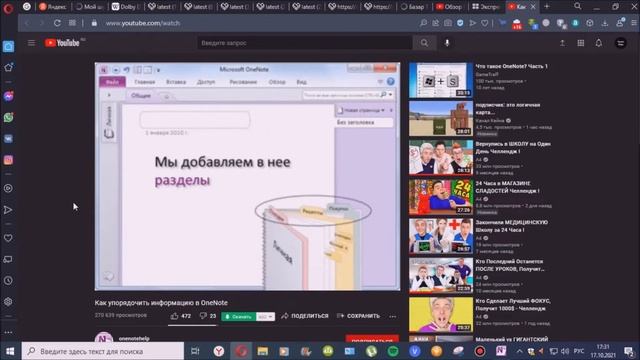Open the Windows Start menu
Screen dimensions: 640x360
click(x=10, y=351)
